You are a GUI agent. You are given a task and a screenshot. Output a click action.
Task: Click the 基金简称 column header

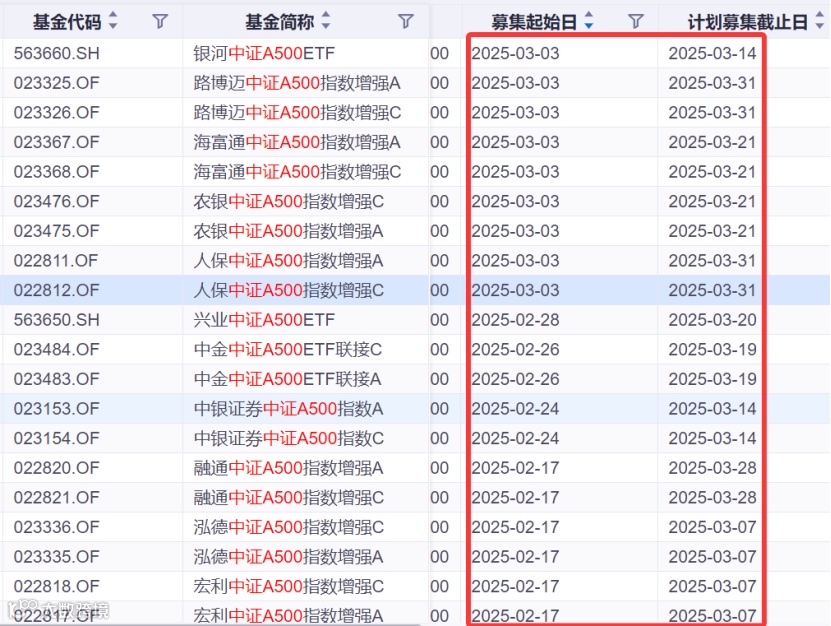pyautogui.click(x=280, y=22)
